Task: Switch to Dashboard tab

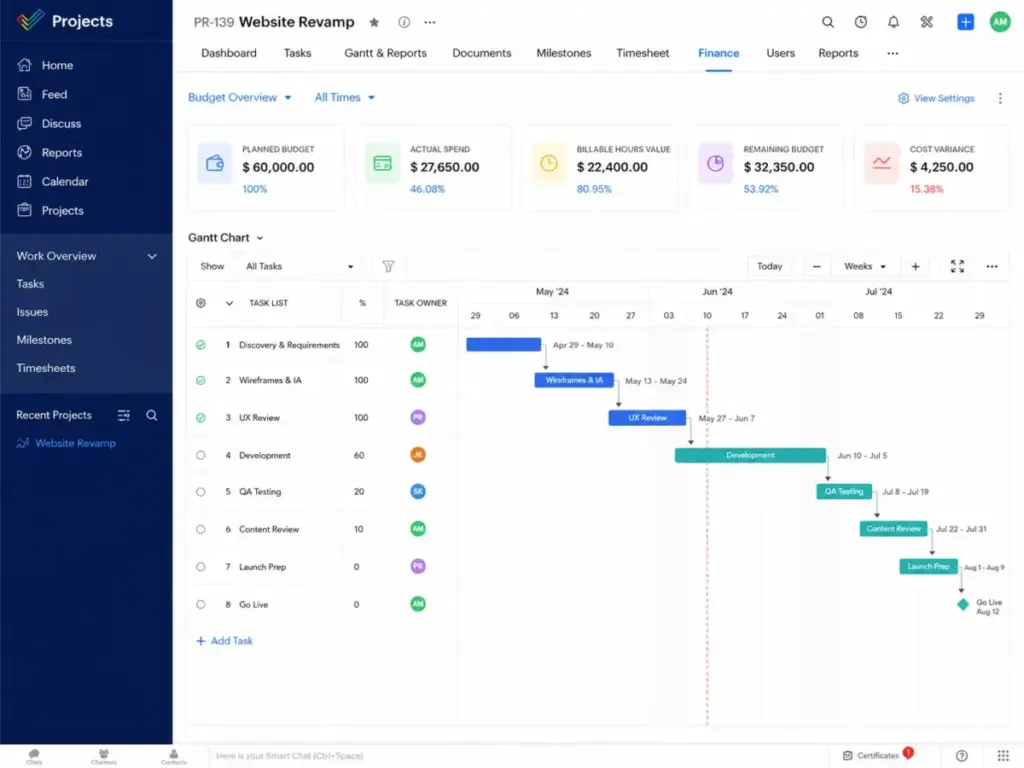Action: 229,54
